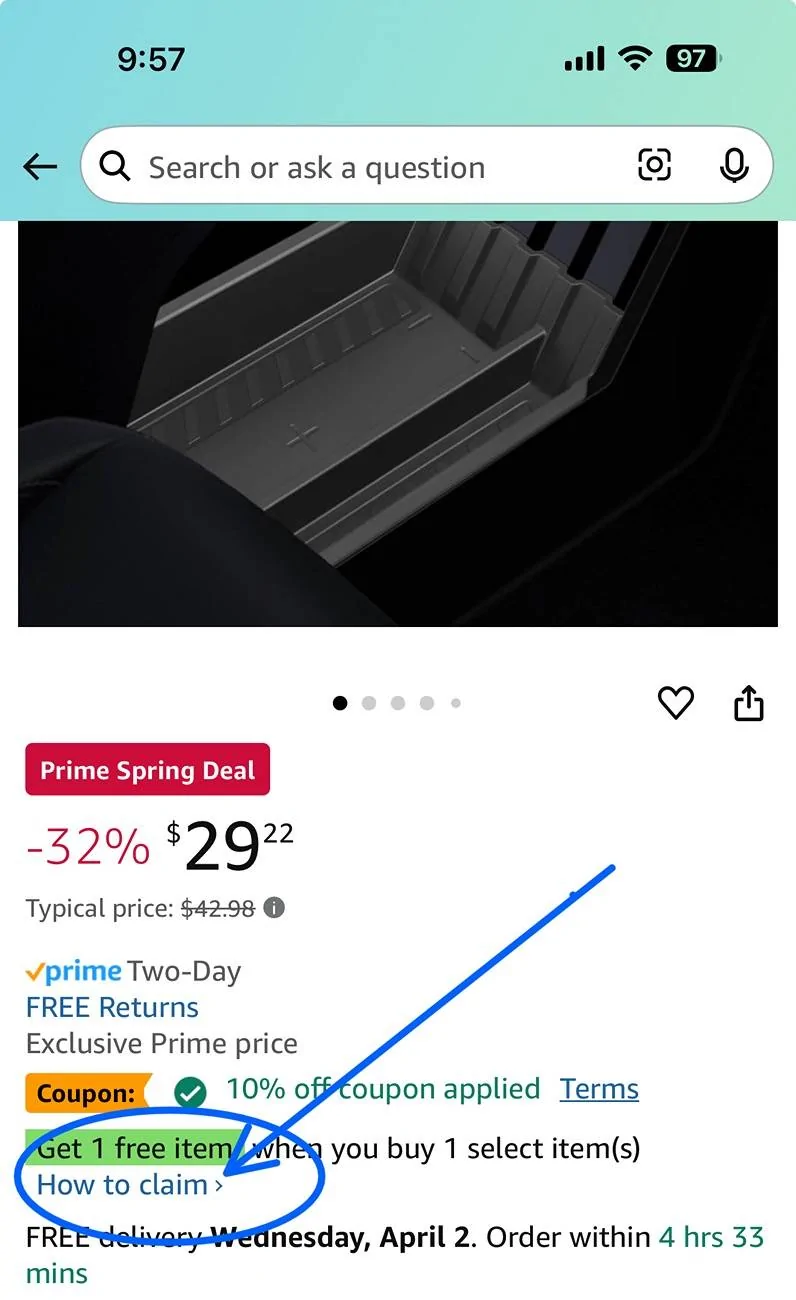This screenshot has height=1300, width=796.
Task: Open FREE Returns details
Action: pos(112,1007)
